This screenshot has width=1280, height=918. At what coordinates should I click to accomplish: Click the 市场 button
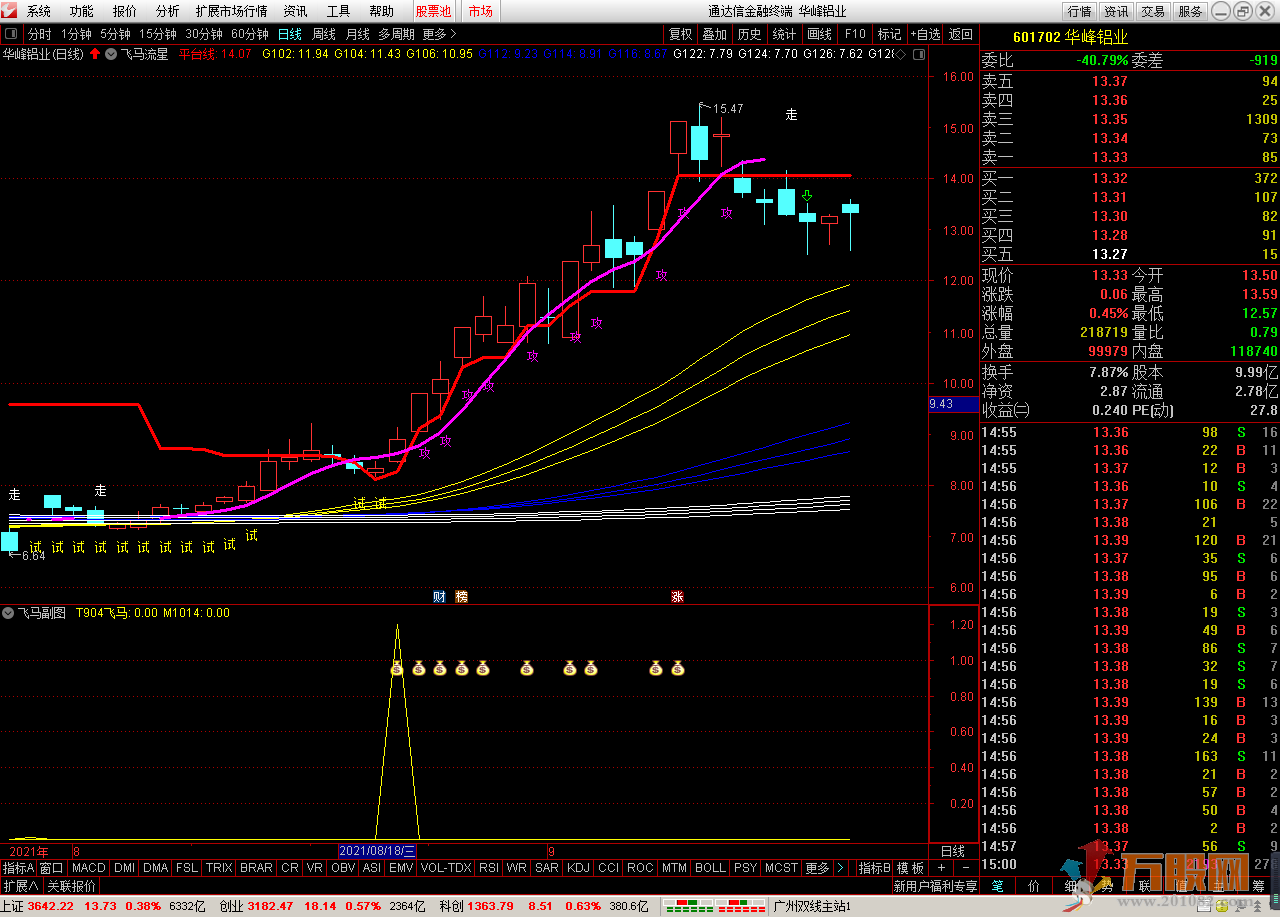coord(480,12)
